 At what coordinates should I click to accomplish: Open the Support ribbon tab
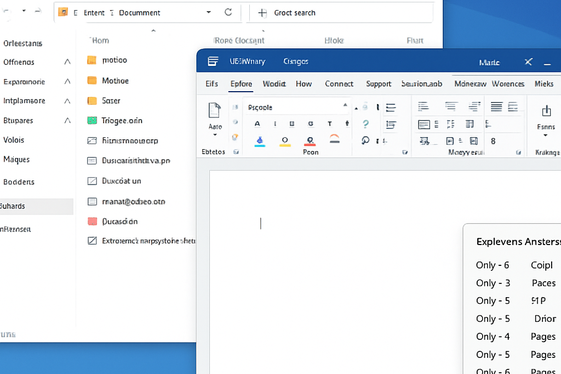(379, 84)
